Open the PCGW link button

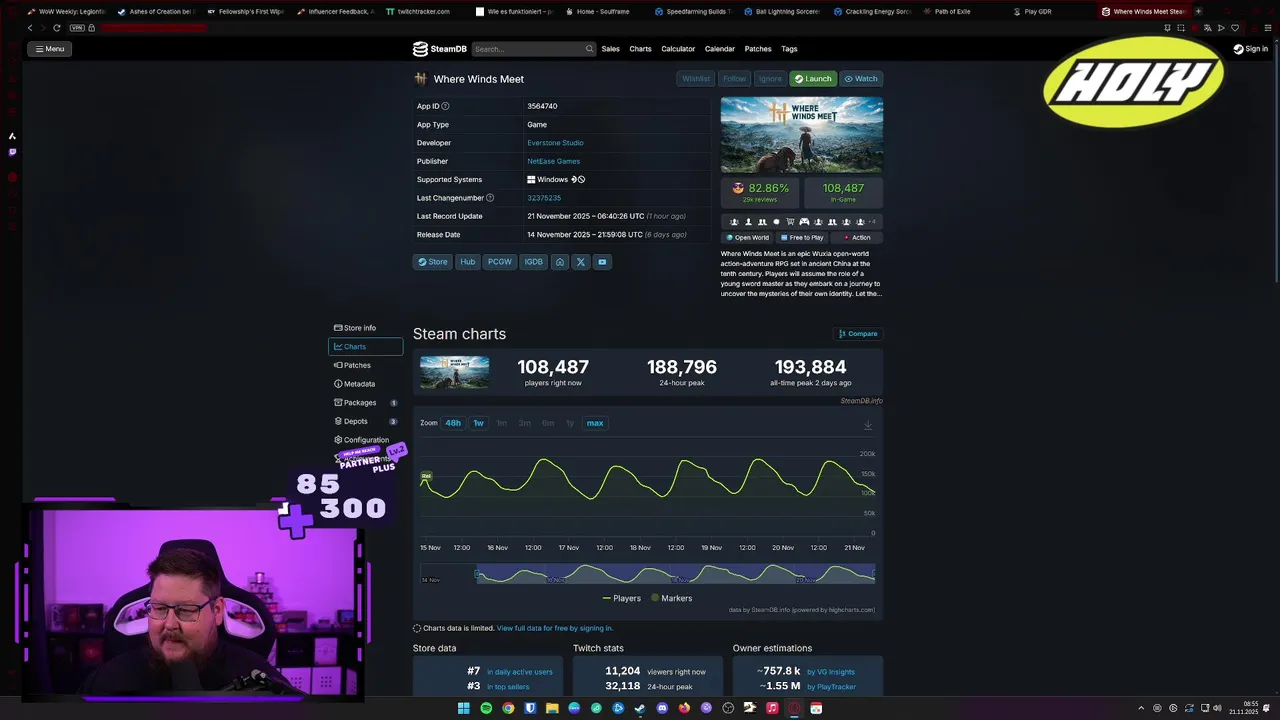coord(499,262)
